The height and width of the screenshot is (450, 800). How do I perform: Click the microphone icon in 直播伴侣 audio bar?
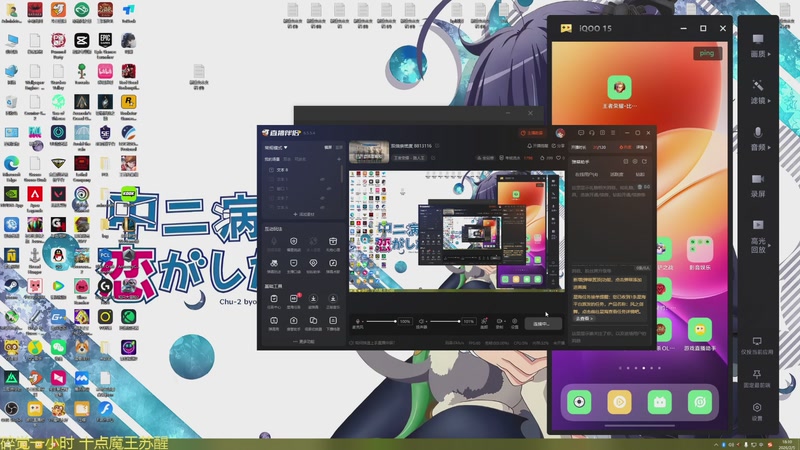click(357, 321)
